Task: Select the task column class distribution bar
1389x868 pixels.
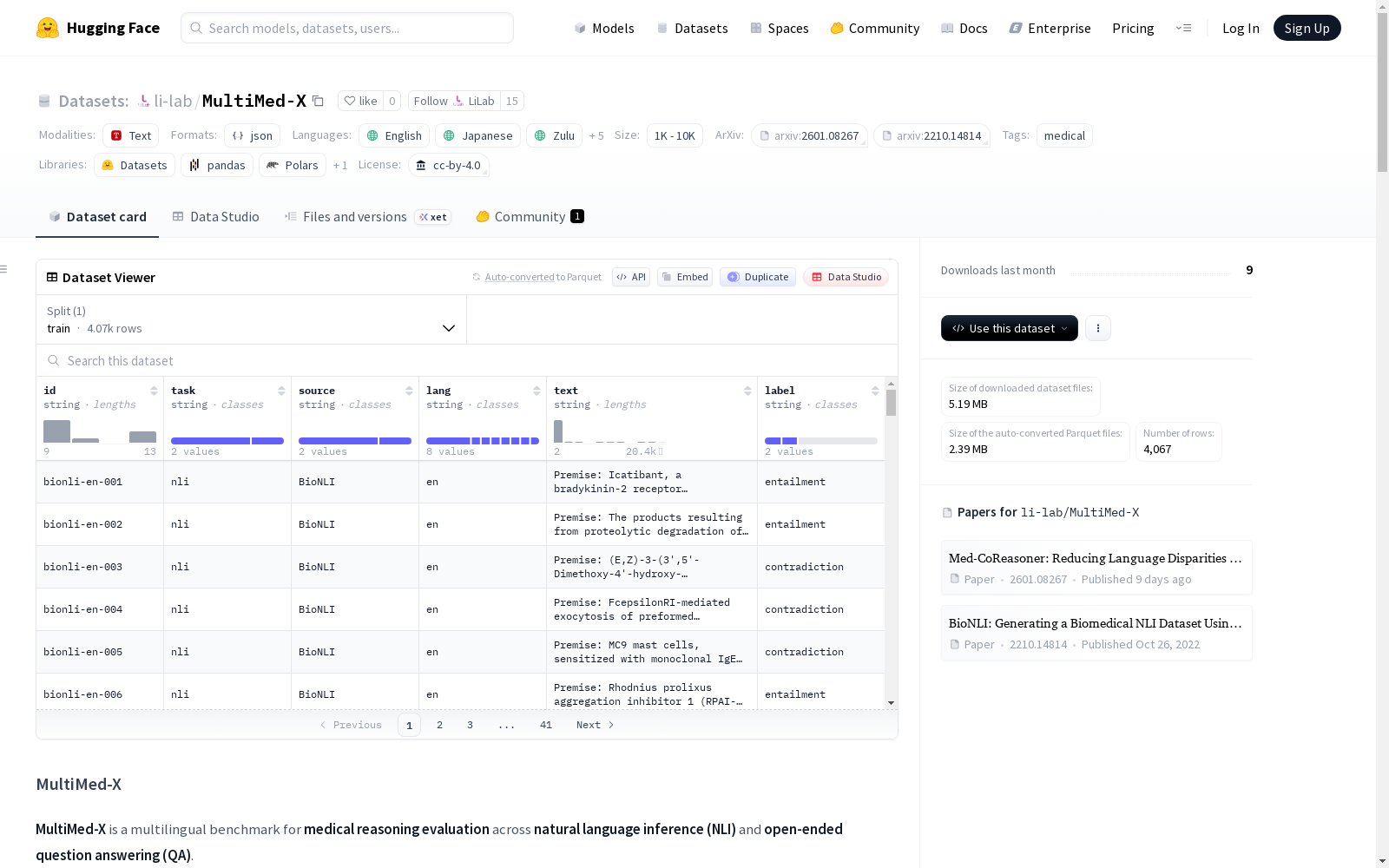Action: pos(227,441)
